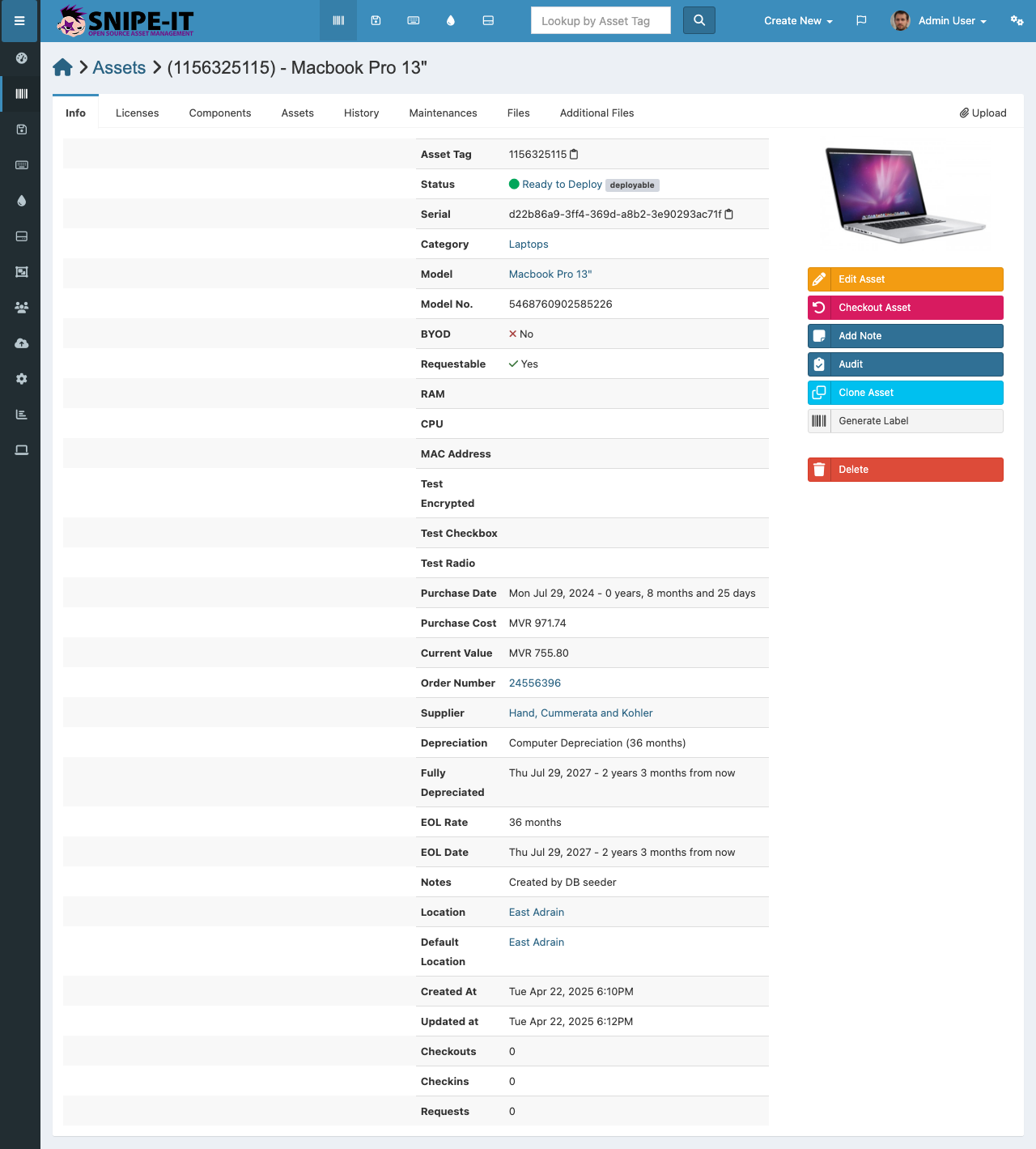The image size is (1036, 1149).
Task: Select the Info tab
Action: pos(75,113)
